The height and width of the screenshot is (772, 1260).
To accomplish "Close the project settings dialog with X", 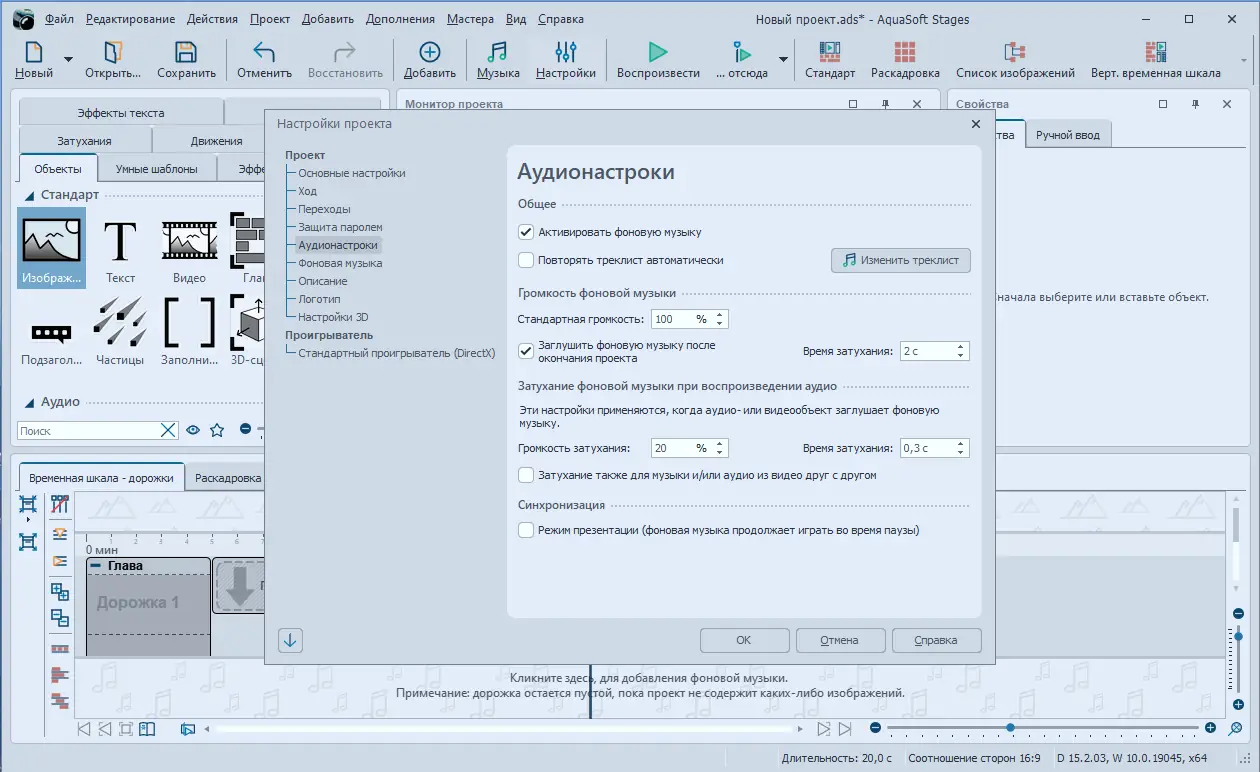I will pyautogui.click(x=976, y=124).
